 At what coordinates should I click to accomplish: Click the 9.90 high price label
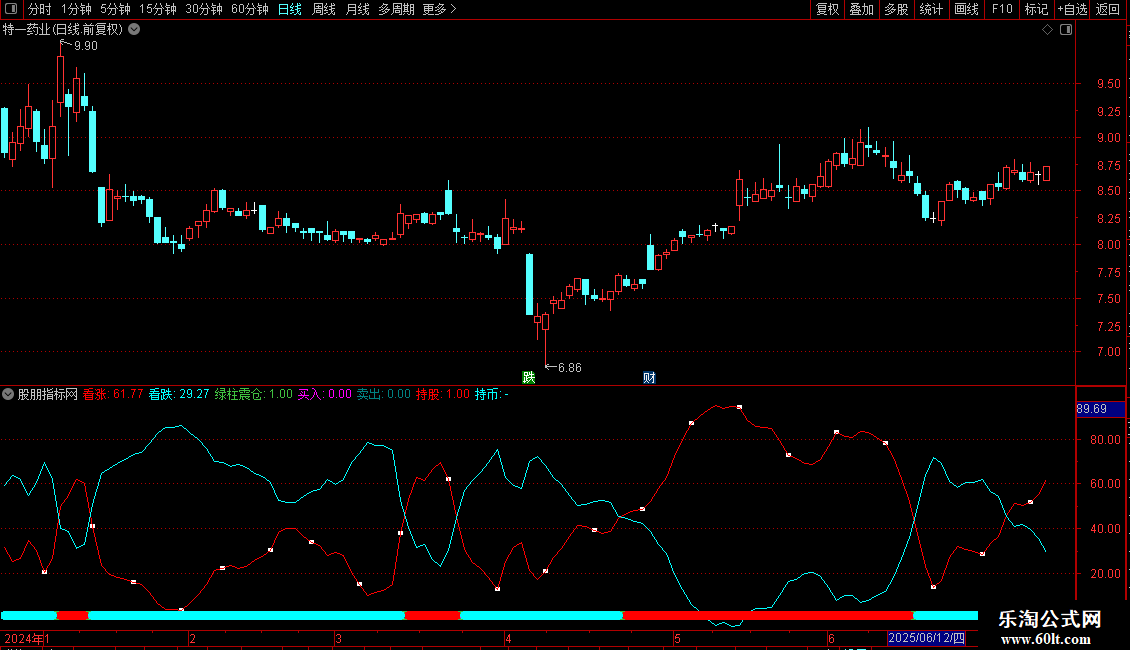86,46
